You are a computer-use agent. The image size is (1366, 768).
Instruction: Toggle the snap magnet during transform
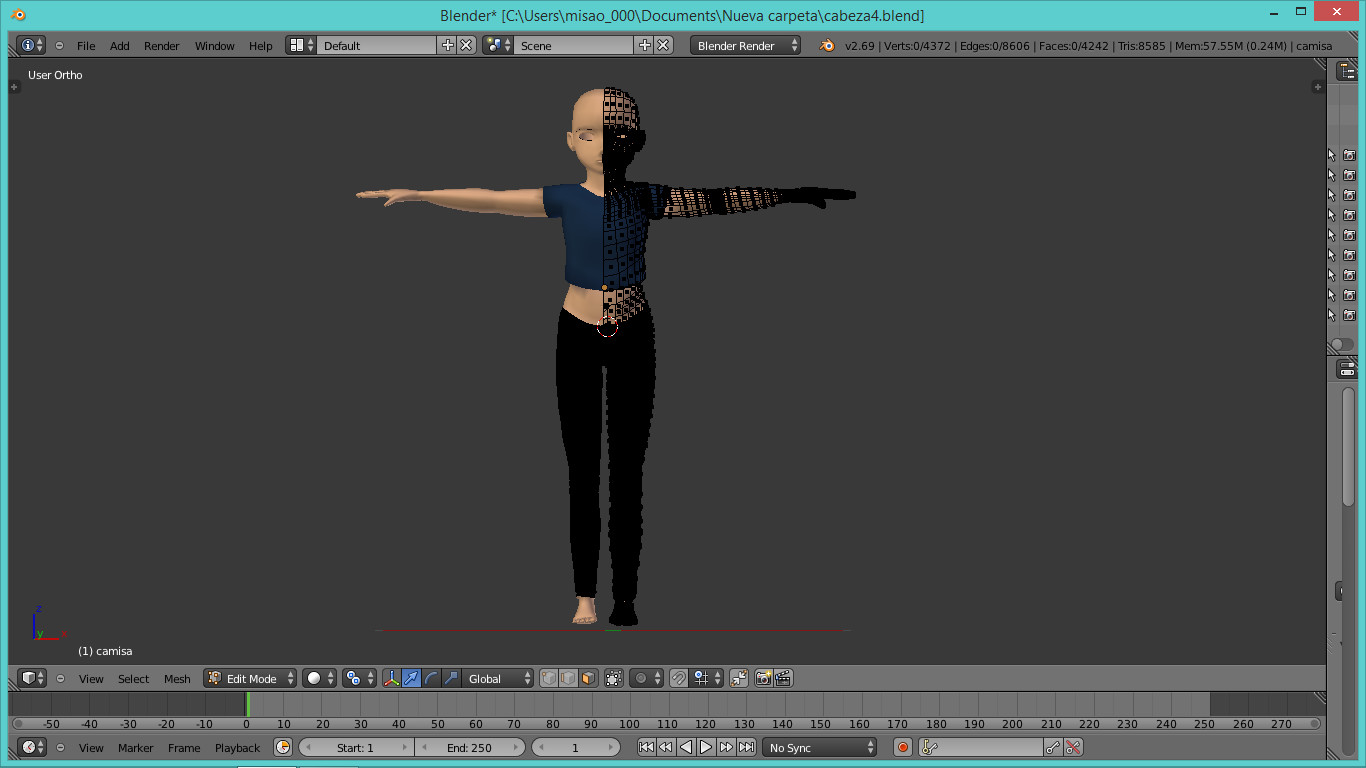pos(679,678)
